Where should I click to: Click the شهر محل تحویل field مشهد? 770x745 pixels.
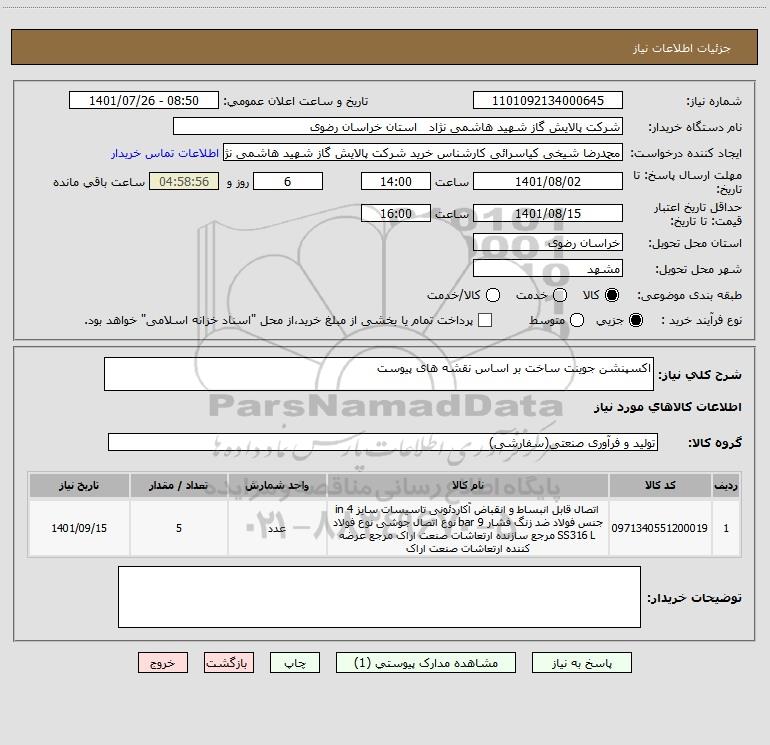[x=548, y=269]
